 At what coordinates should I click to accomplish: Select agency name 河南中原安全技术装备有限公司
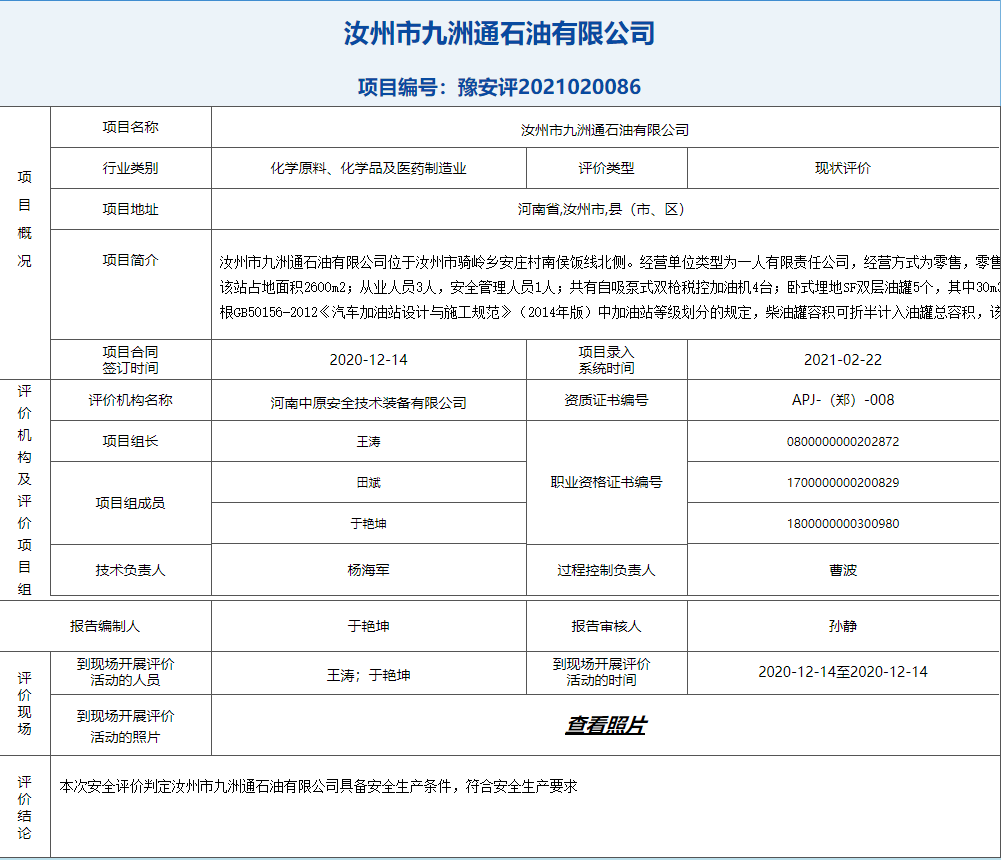(x=368, y=403)
